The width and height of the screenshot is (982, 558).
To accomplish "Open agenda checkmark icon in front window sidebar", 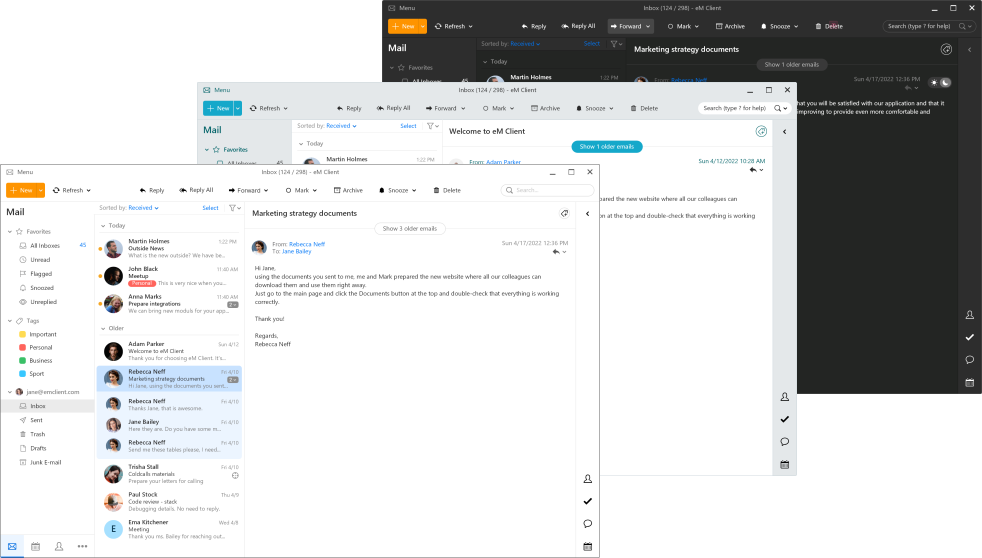I will (x=587, y=501).
